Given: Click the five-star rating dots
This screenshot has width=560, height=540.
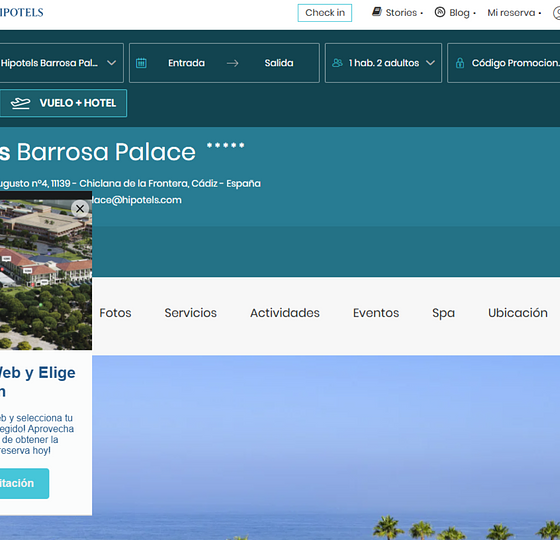Looking at the screenshot, I should (225, 145).
